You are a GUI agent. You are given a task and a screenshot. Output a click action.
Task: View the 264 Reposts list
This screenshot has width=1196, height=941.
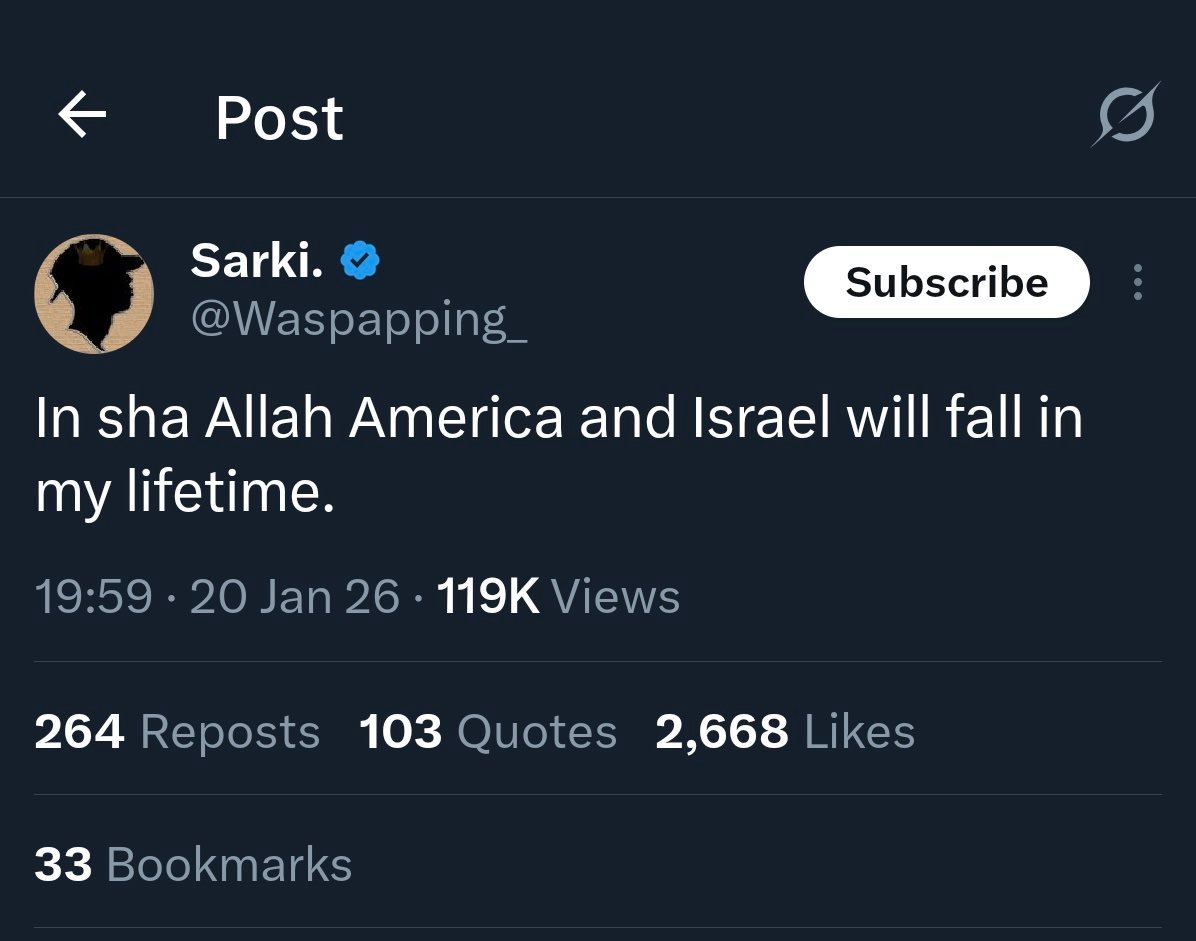(x=177, y=731)
